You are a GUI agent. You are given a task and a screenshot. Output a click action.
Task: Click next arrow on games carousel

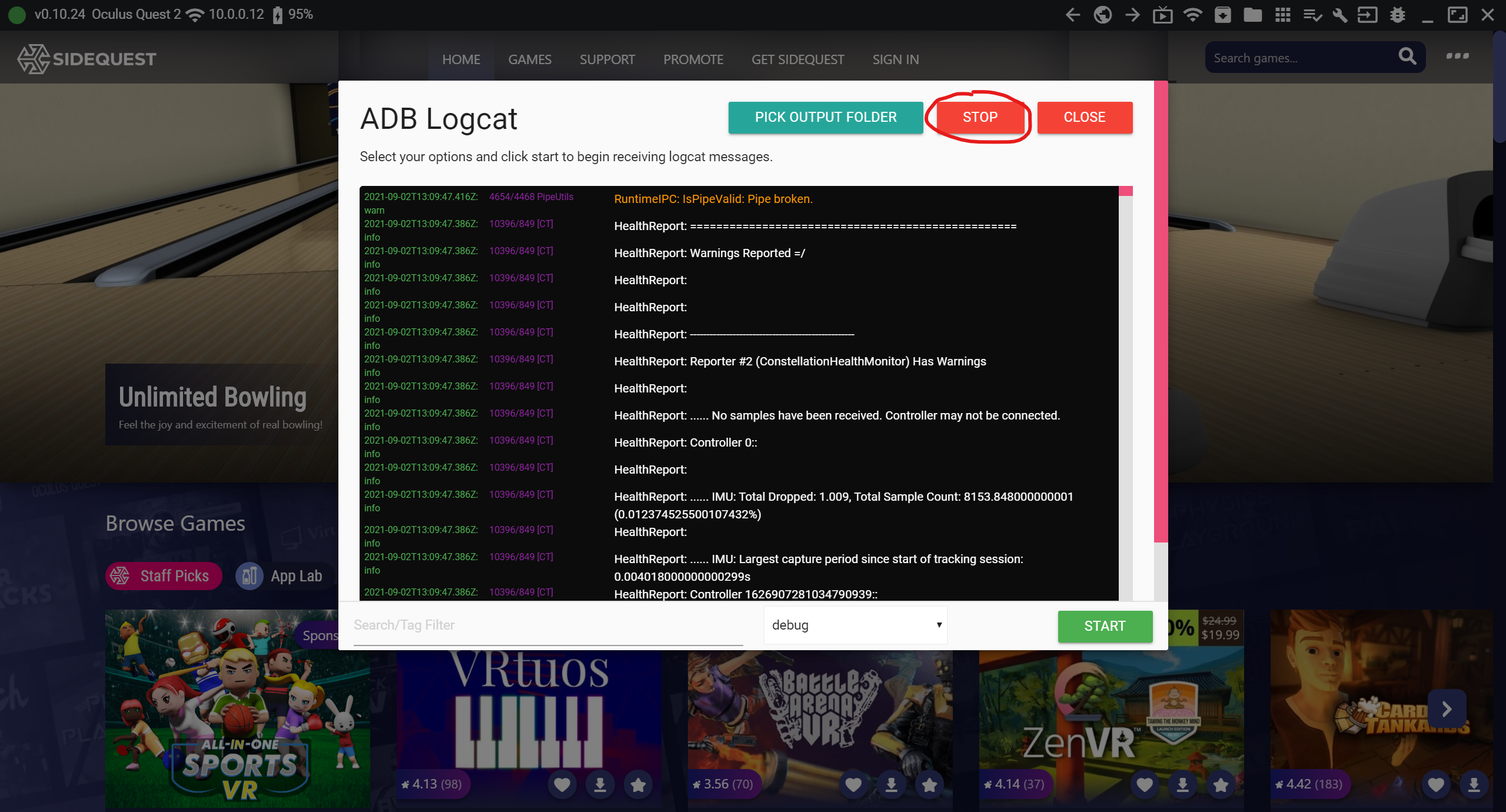click(1447, 708)
